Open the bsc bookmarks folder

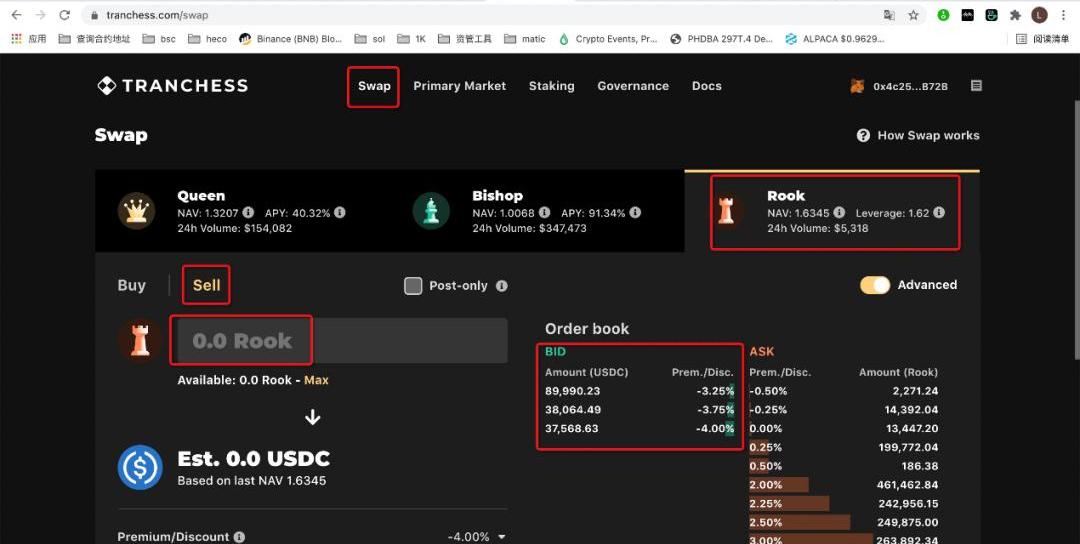[x=159, y=39]
